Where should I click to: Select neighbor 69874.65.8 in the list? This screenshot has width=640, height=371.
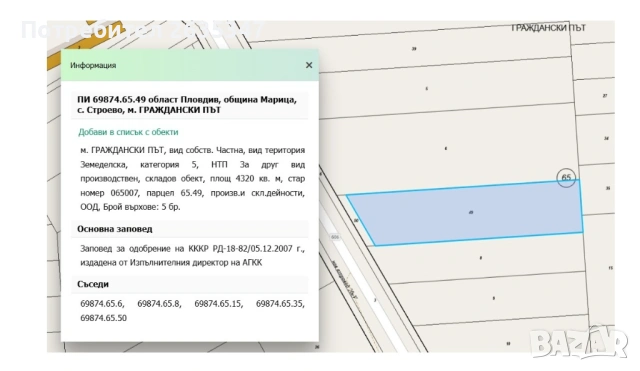pyautogui.click(x=159, y=304)
